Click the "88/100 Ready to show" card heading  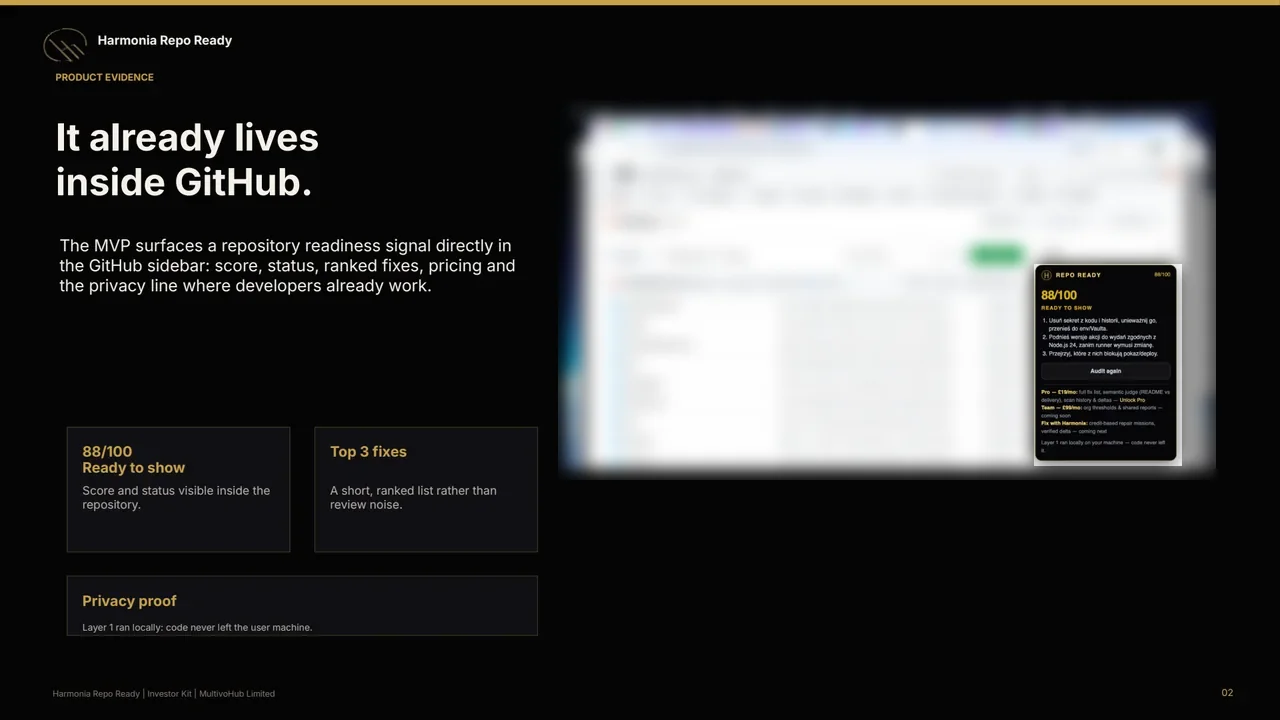(133, 459)
